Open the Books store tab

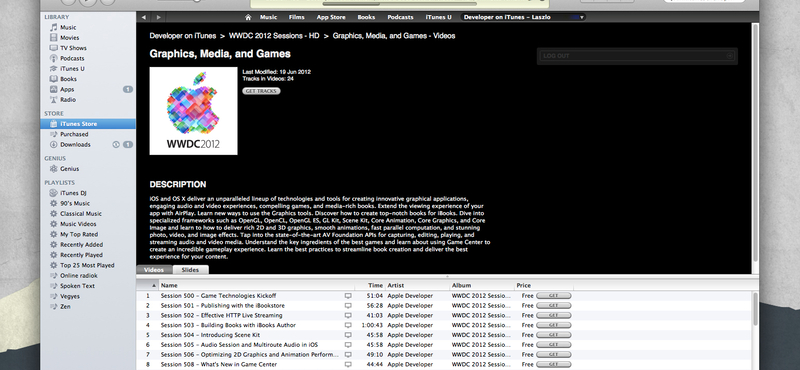coord(366,17)
